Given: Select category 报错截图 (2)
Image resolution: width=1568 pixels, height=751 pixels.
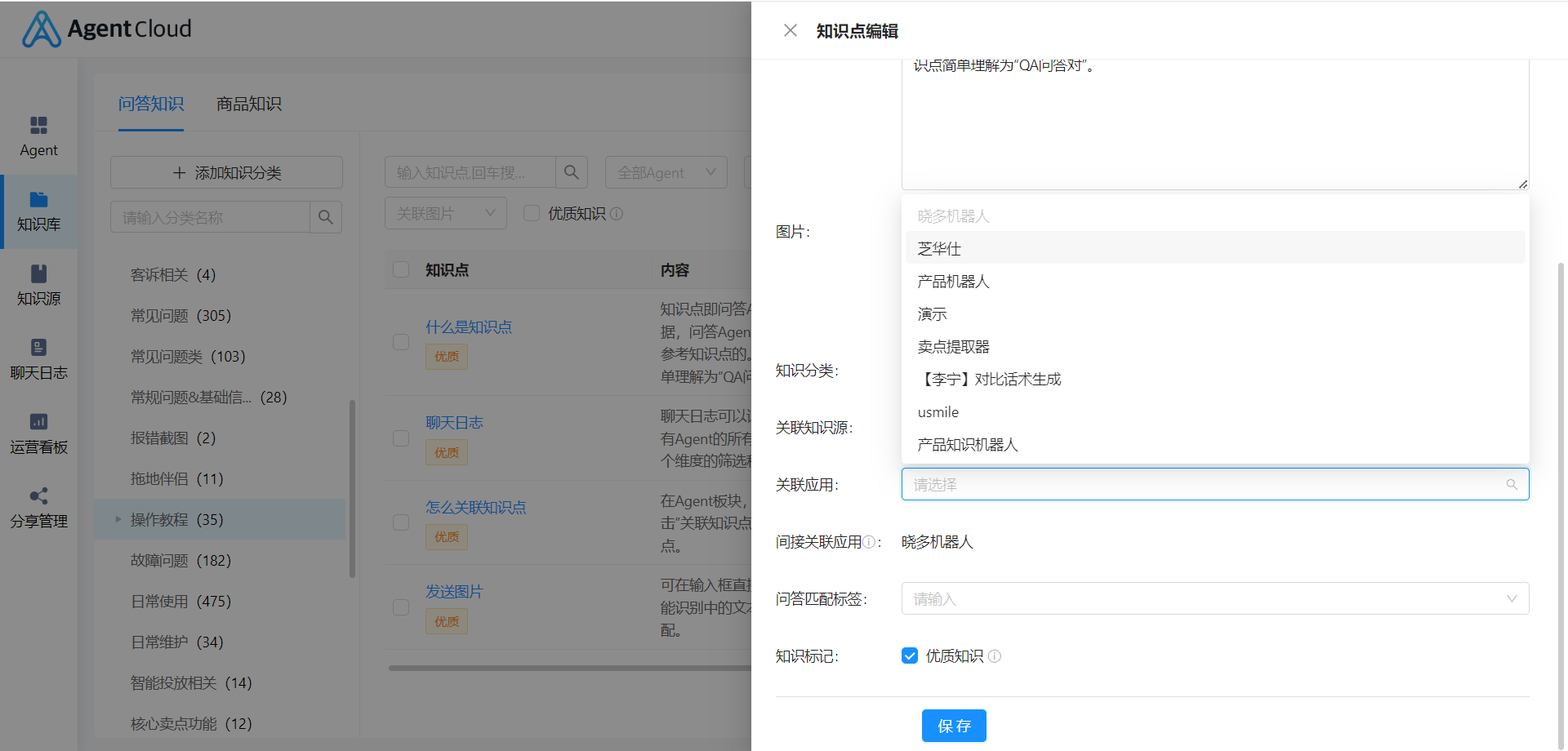Looking at the screenshot, I should [x=173, y=438].
